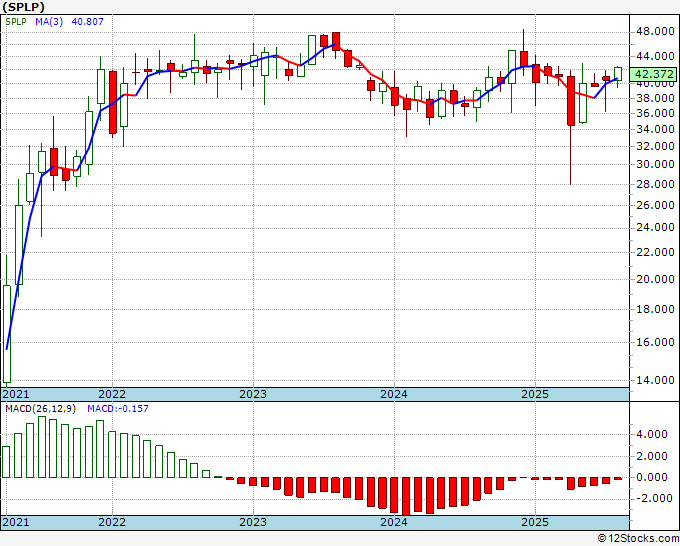This screenshot has width=680, height=546.
Task: Click the 2.000 MACD axis label
Action: click(x=652, y=456)
